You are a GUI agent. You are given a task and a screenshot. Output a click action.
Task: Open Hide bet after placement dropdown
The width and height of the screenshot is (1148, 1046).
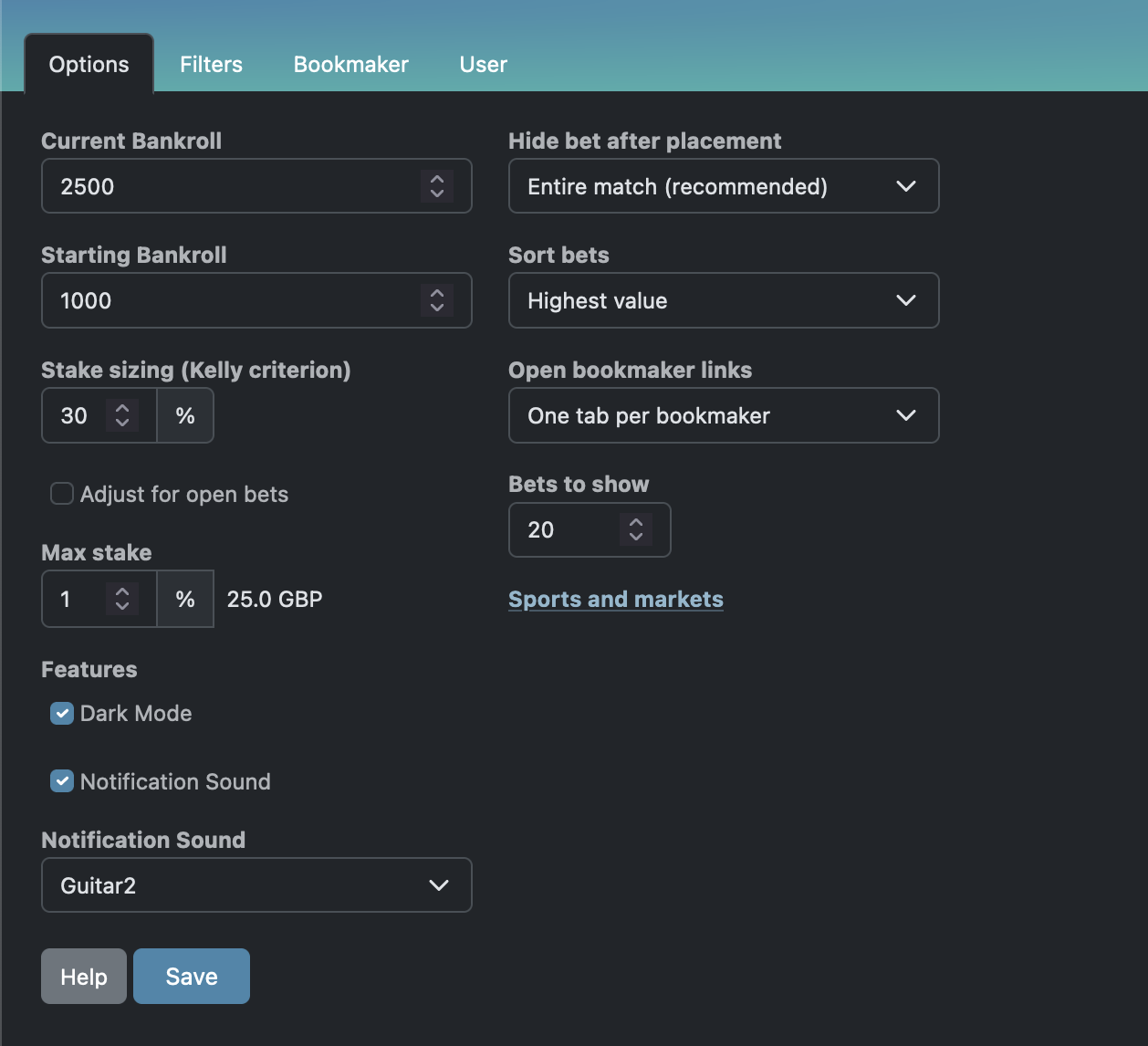coord(724,186)
